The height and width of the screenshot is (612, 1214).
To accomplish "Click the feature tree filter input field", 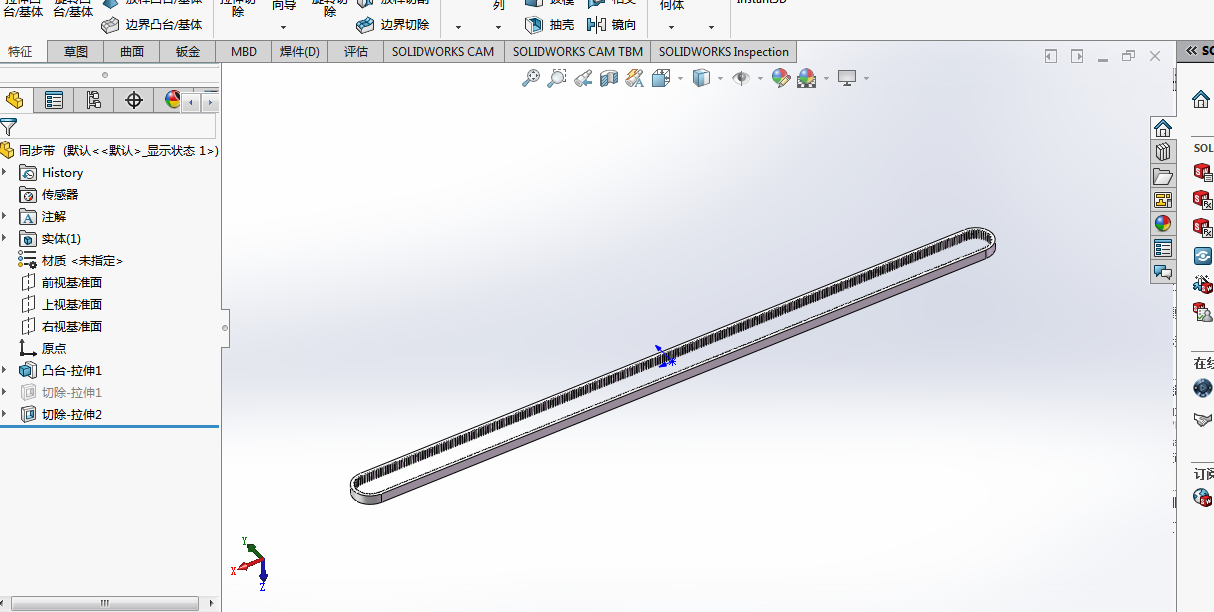I will click(117, 127).
